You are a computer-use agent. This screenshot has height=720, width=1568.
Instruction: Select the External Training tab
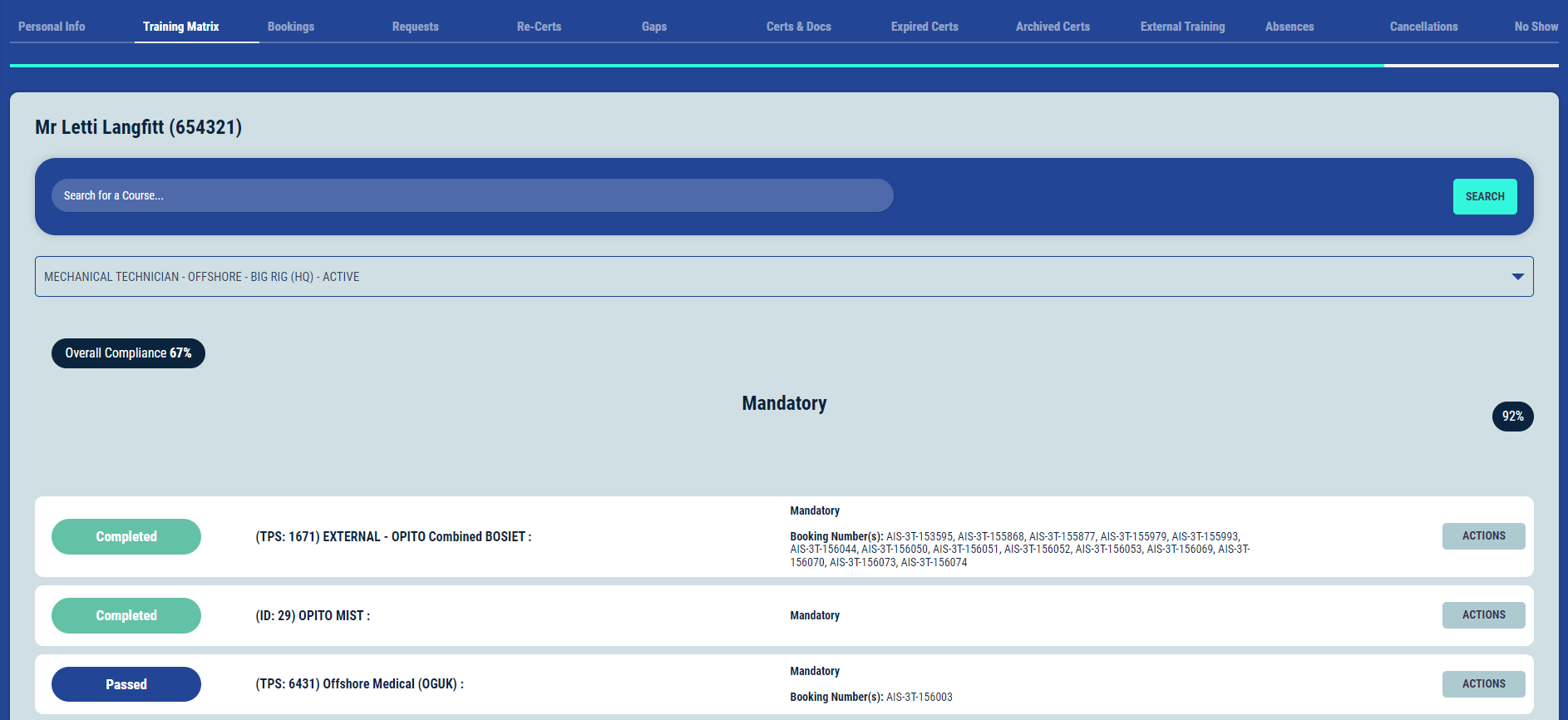point(1182,27)
